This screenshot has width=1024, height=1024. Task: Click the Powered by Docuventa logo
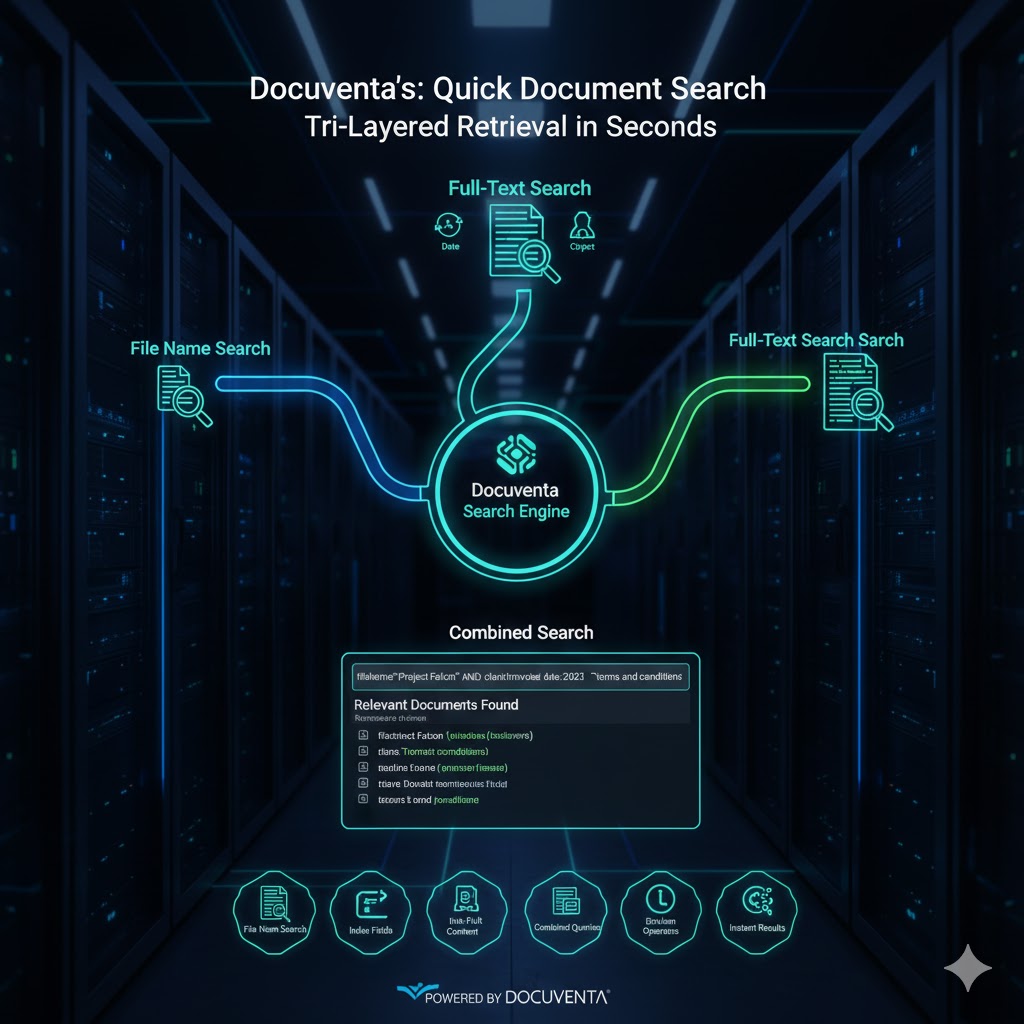point(504,996)
